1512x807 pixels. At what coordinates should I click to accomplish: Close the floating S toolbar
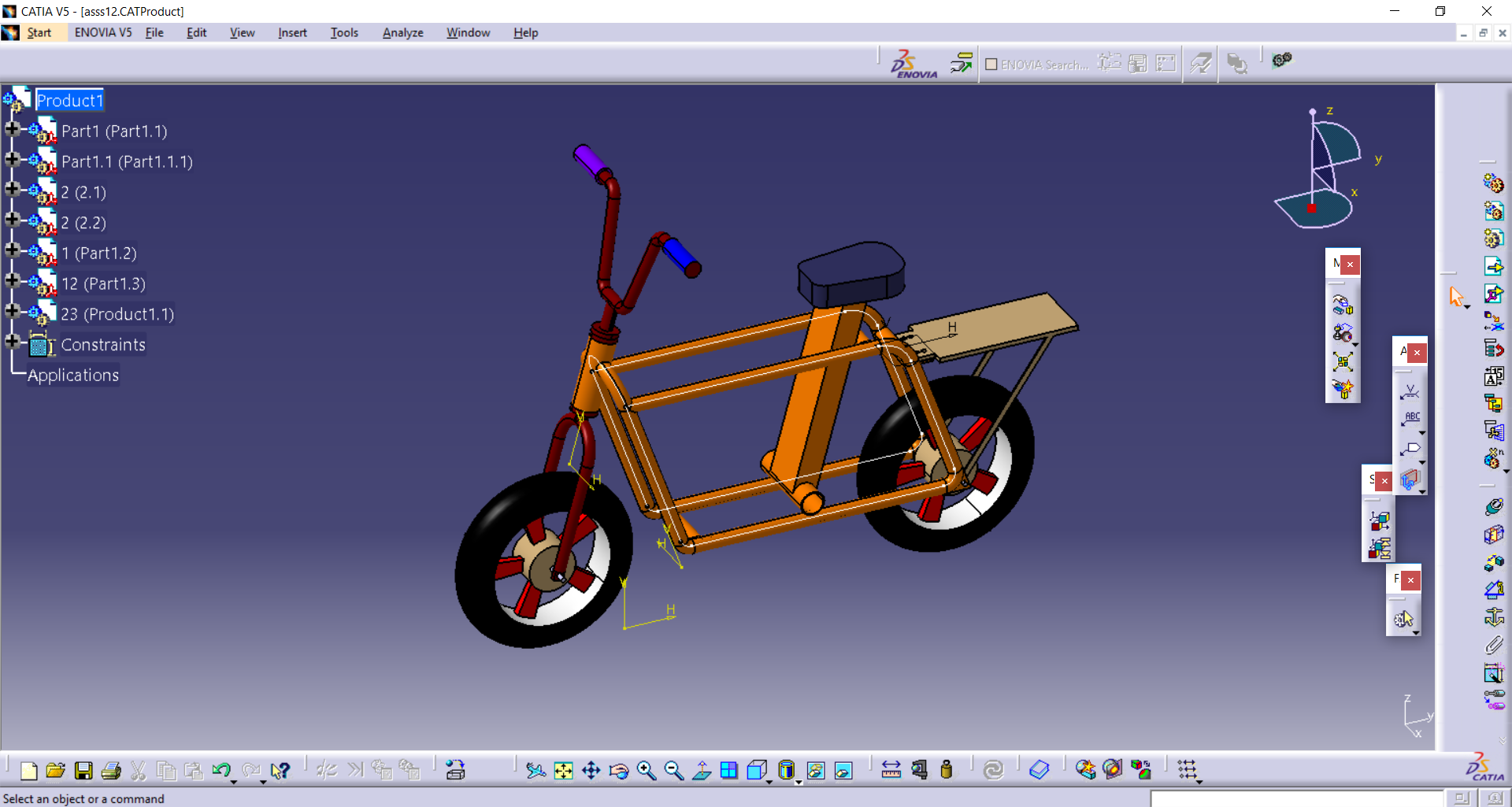pyautogui.click(x=1384, y=480)
